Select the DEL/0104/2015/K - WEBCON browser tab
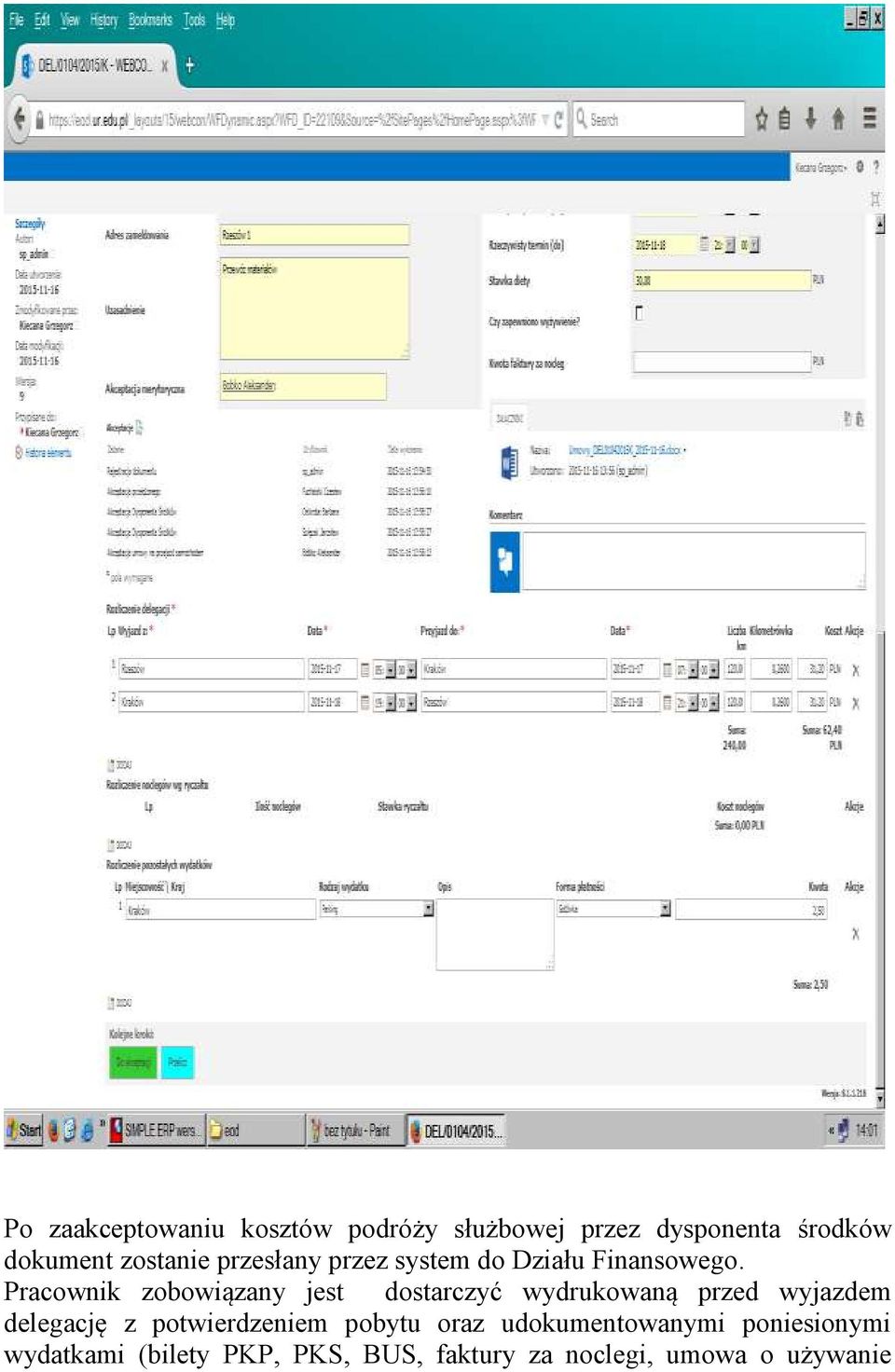Image resolution: width=895 pixels, height=1372 pixels. [x=94, y=65]
